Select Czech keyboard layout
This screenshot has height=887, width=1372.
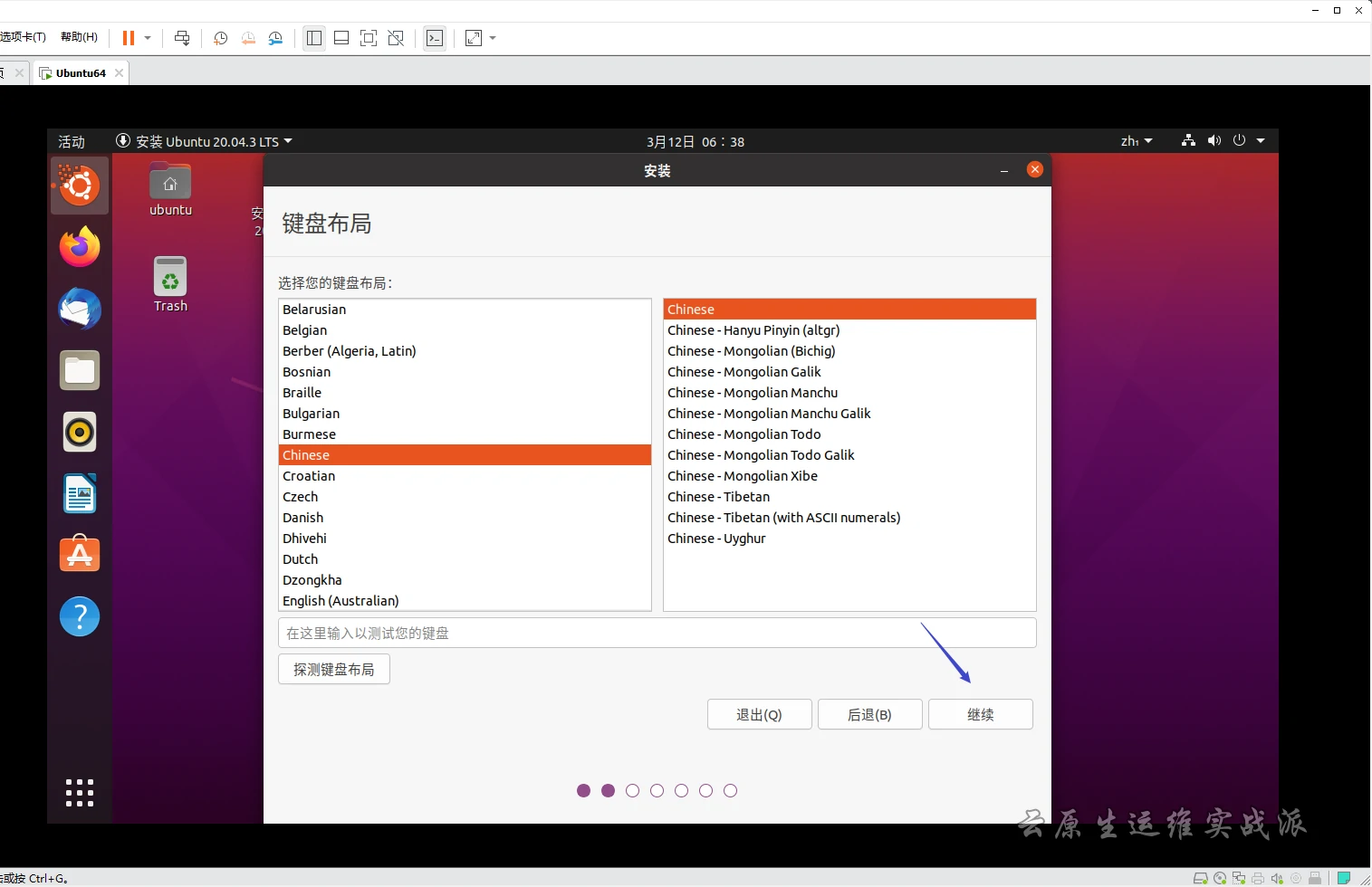coord(465,497)
